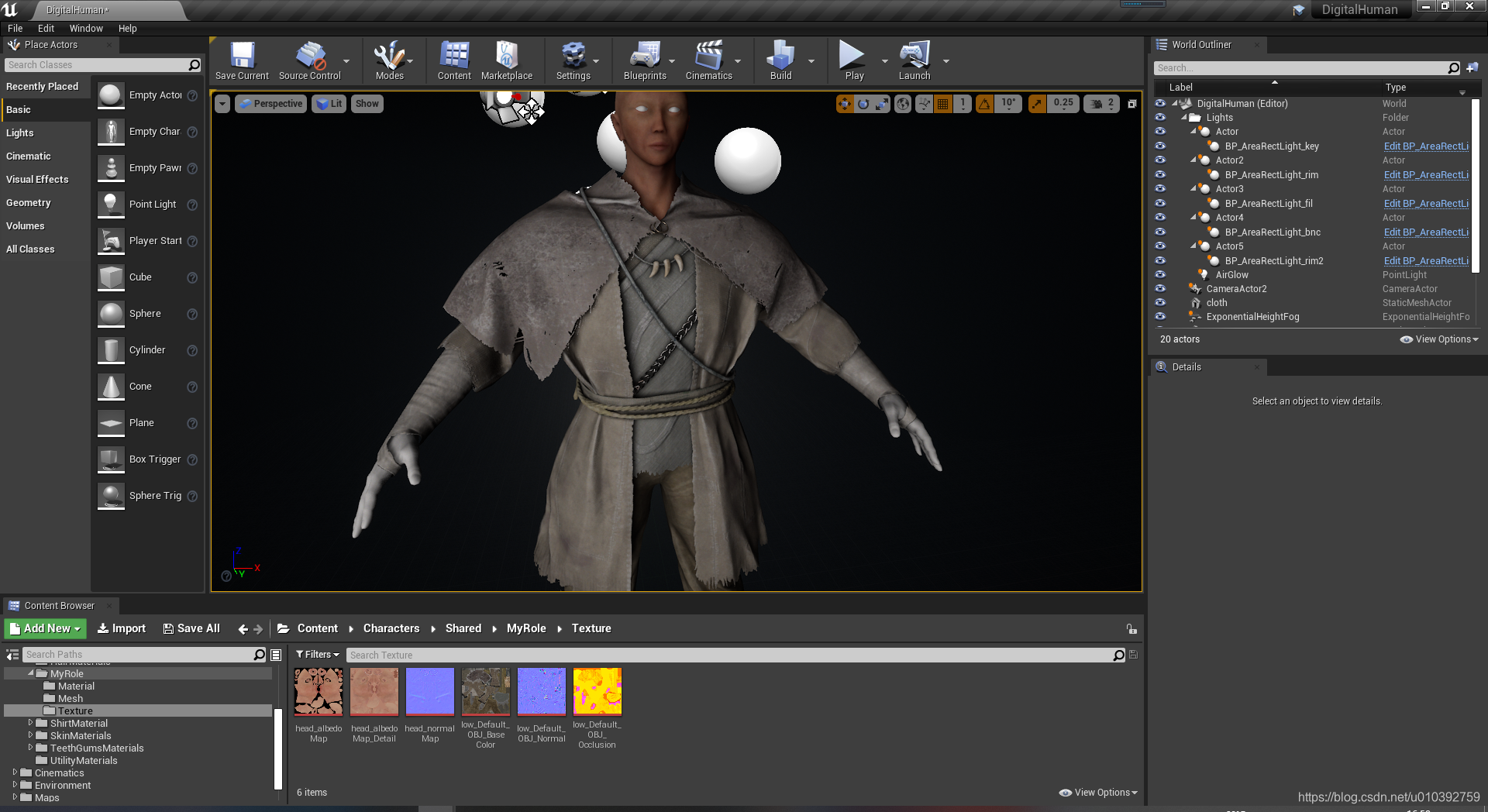Hide the Lights folder with eye icon
Screen dimensions: 1488x812
tap(1160, 117)
